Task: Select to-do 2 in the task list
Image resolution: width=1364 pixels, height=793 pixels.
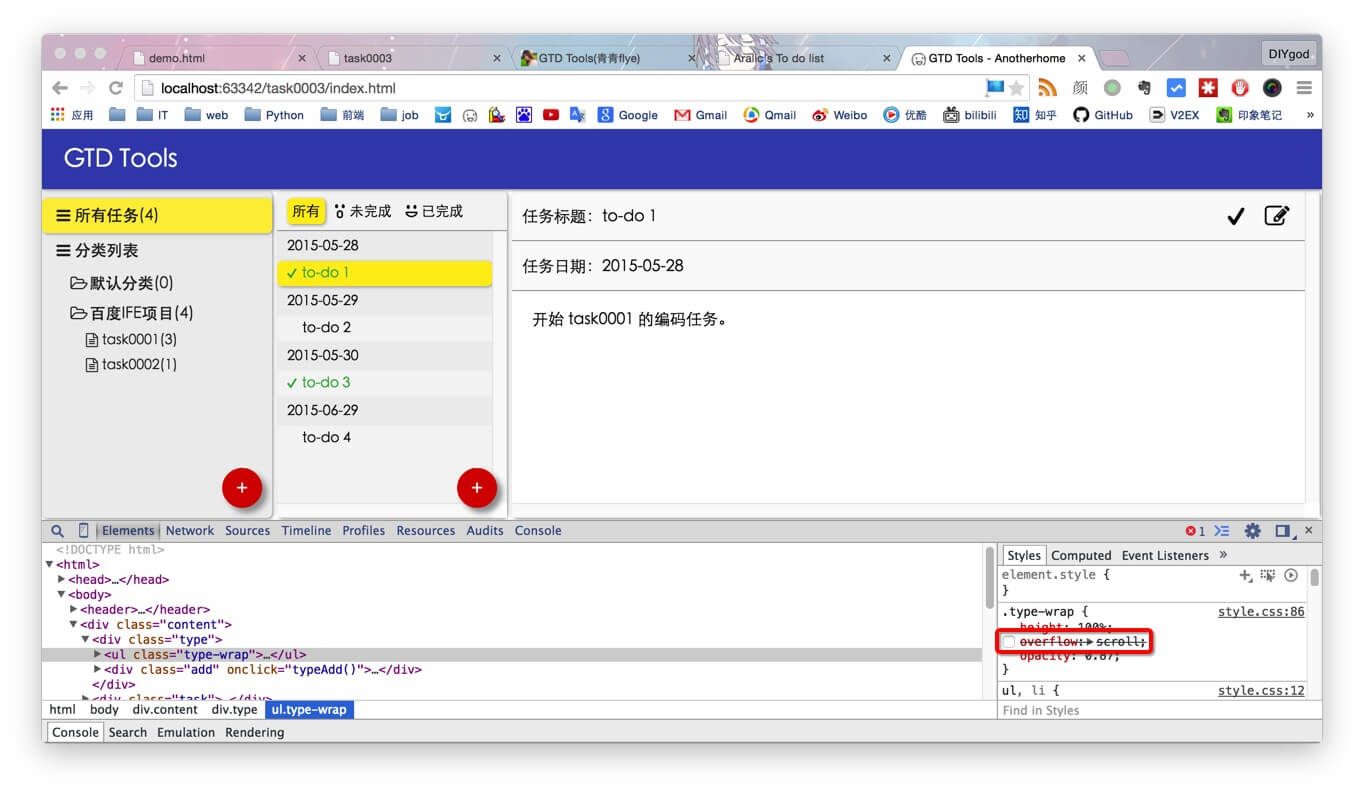Action: click(x=327, y=328)
